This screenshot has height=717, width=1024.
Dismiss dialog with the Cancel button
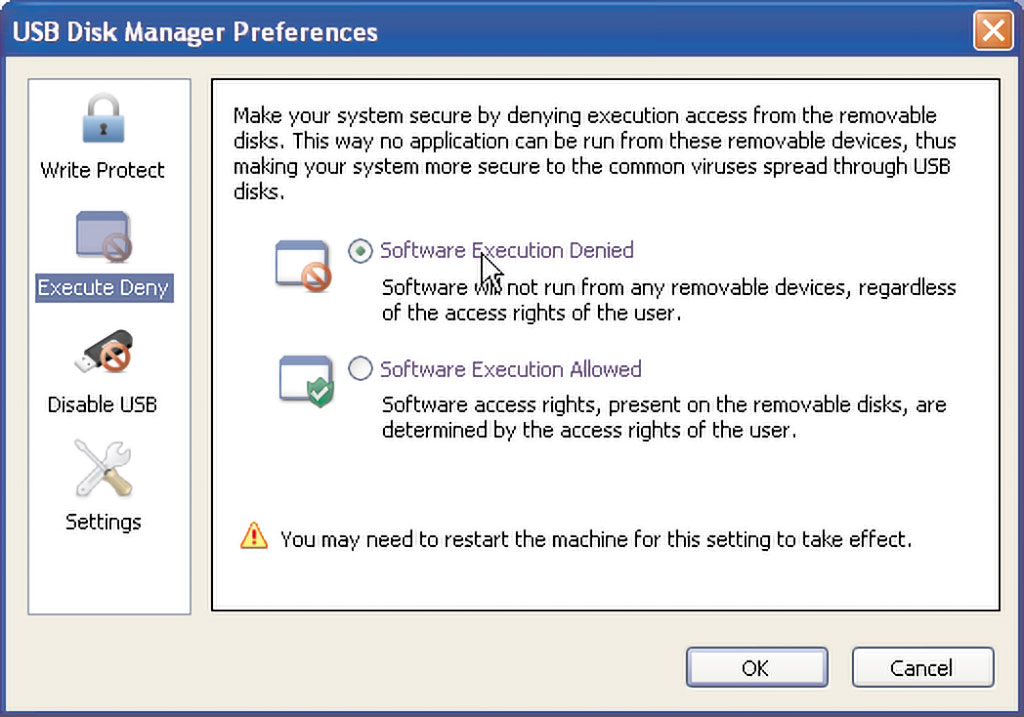tap(923, 667)
